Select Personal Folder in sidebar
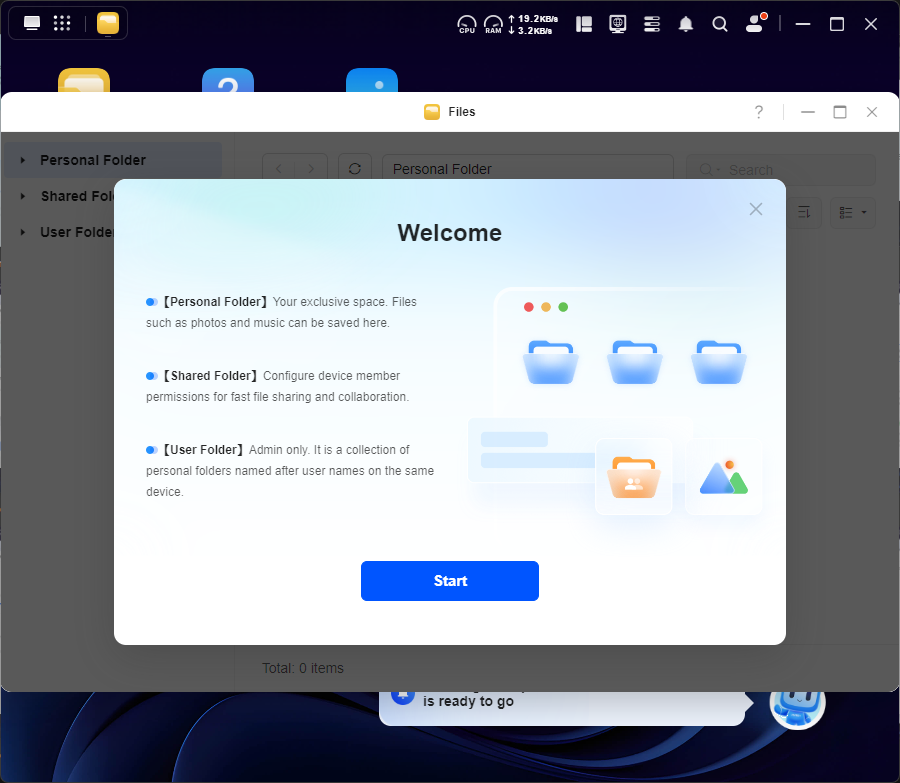 coord(93,160)
